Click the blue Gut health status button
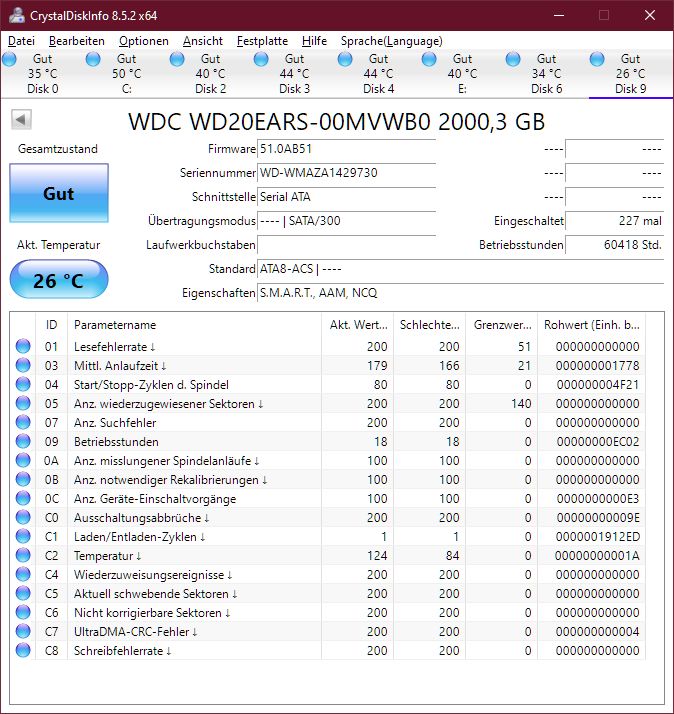This screenshot has width=674, height=714. click(59, 193)
